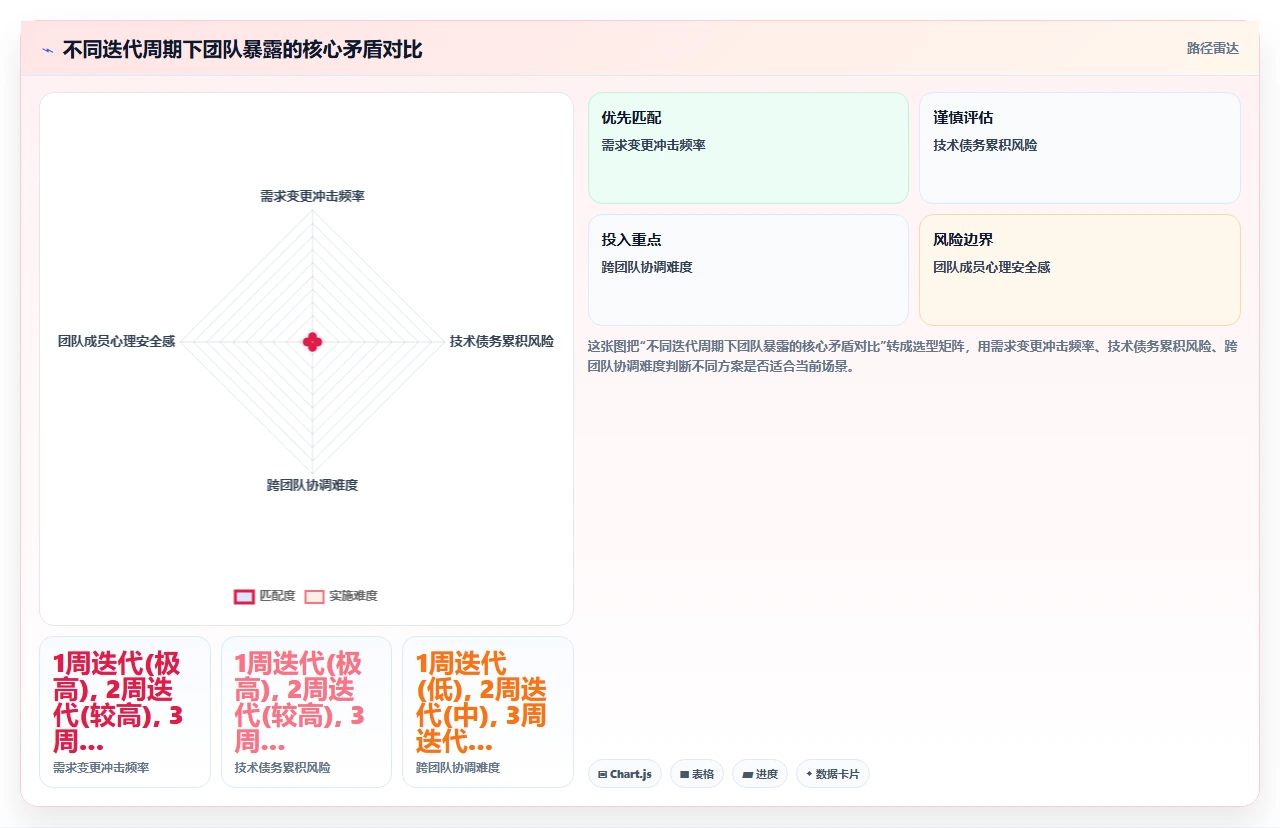Click the 实施难度 legend color box
Viewport: 1280px width, 828px height.
[x=314, y=596]
